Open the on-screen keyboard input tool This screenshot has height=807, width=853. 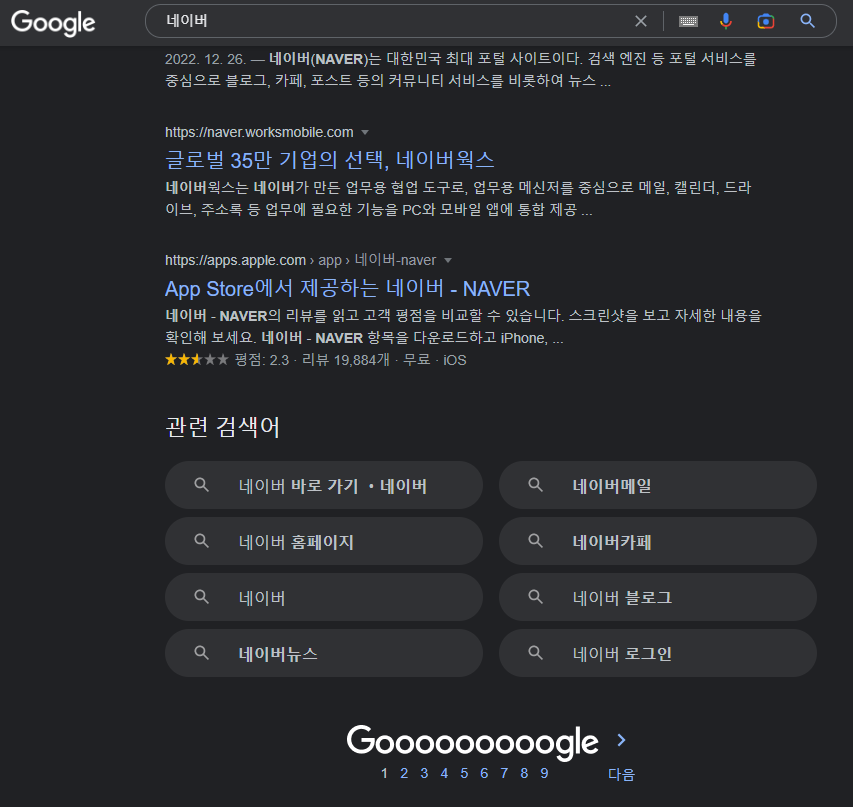click(688, 21)
